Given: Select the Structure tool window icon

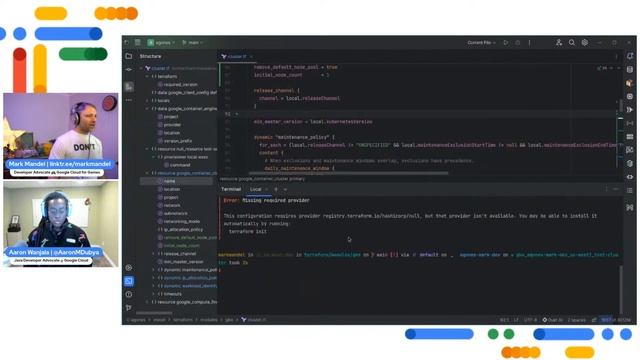Looking at the screenshot, I should (x=129, y=87).
